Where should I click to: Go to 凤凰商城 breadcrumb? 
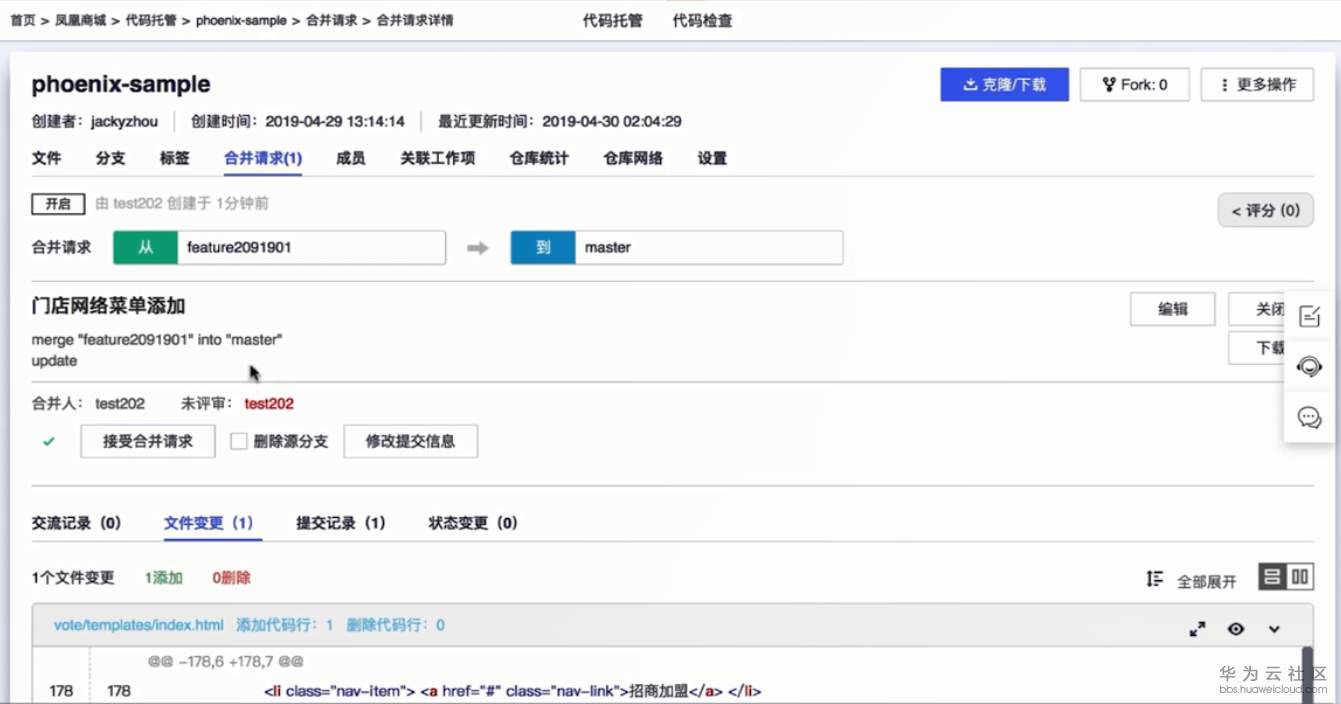tap(81, 20)
